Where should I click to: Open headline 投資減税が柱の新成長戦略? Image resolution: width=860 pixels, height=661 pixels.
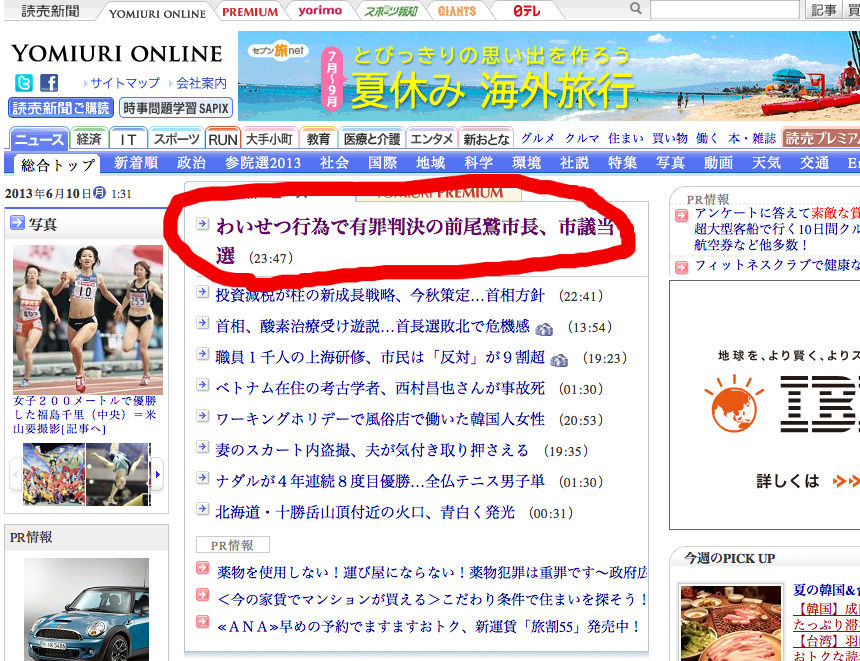coord(380,296)
